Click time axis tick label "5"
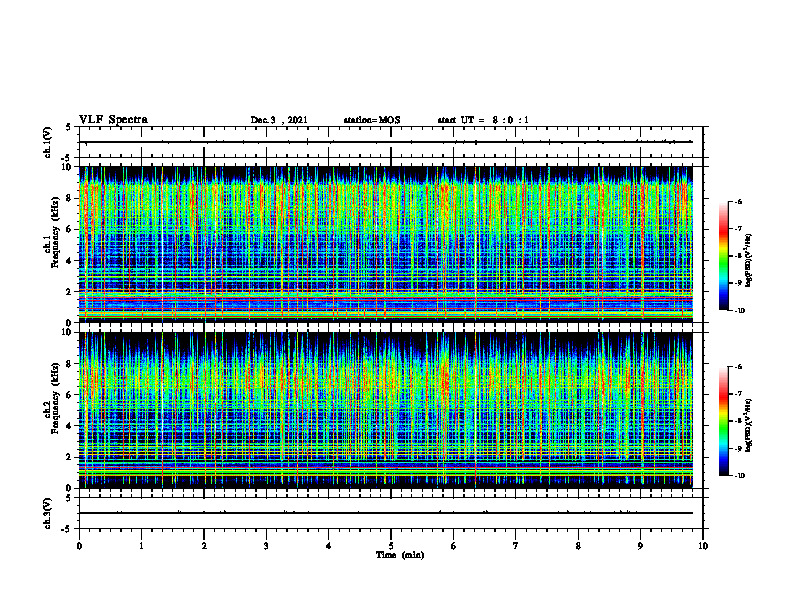The height and width of the screenshot is (612, 792). [x=391, y=546]
